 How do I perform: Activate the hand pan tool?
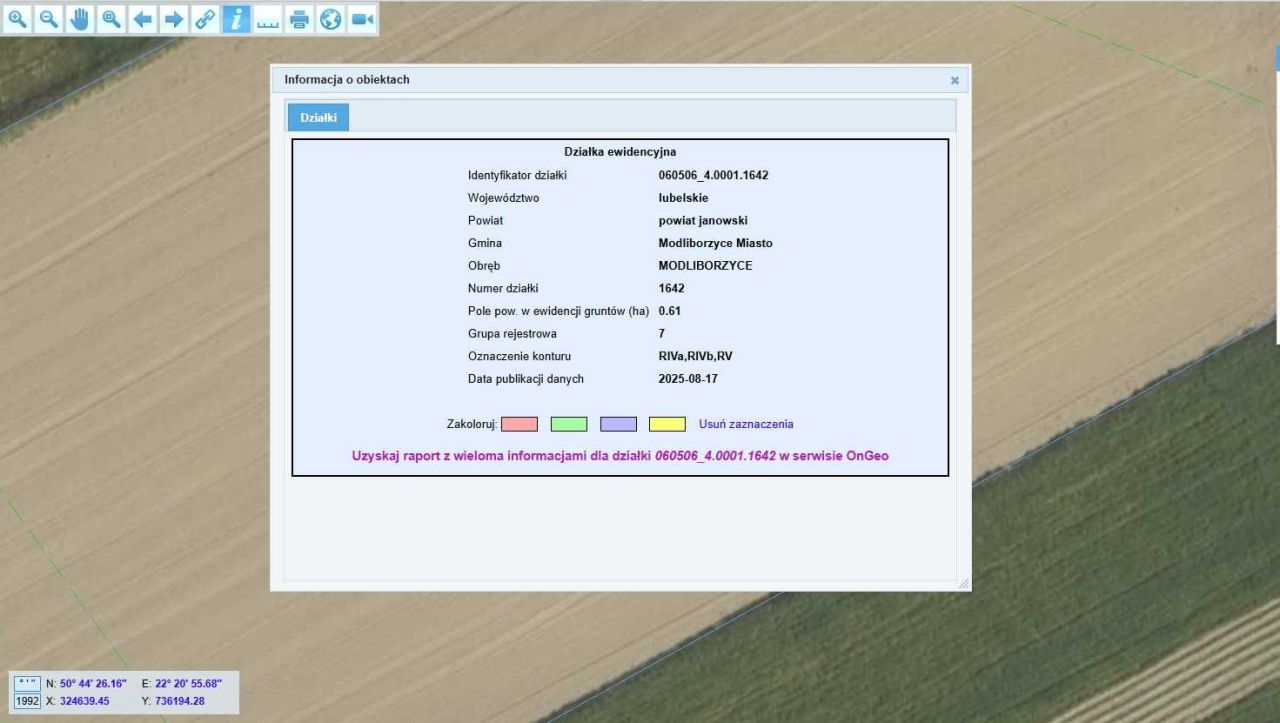click(x=80, y=18)
